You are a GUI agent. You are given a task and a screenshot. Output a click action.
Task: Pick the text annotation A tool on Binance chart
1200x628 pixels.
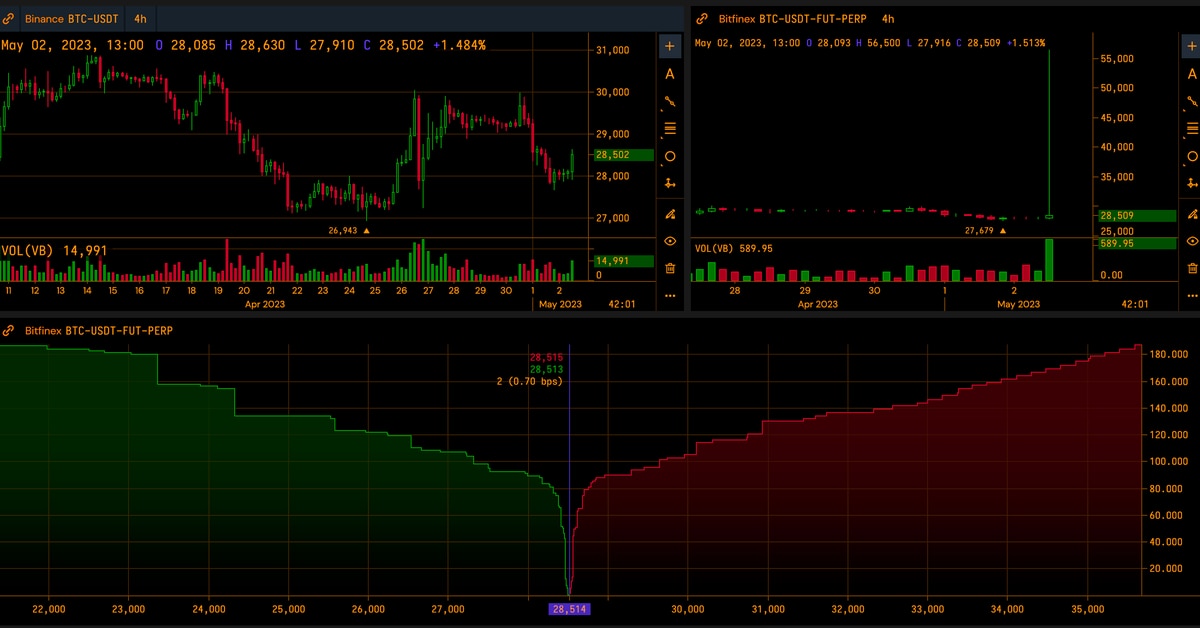coord(670,74)
